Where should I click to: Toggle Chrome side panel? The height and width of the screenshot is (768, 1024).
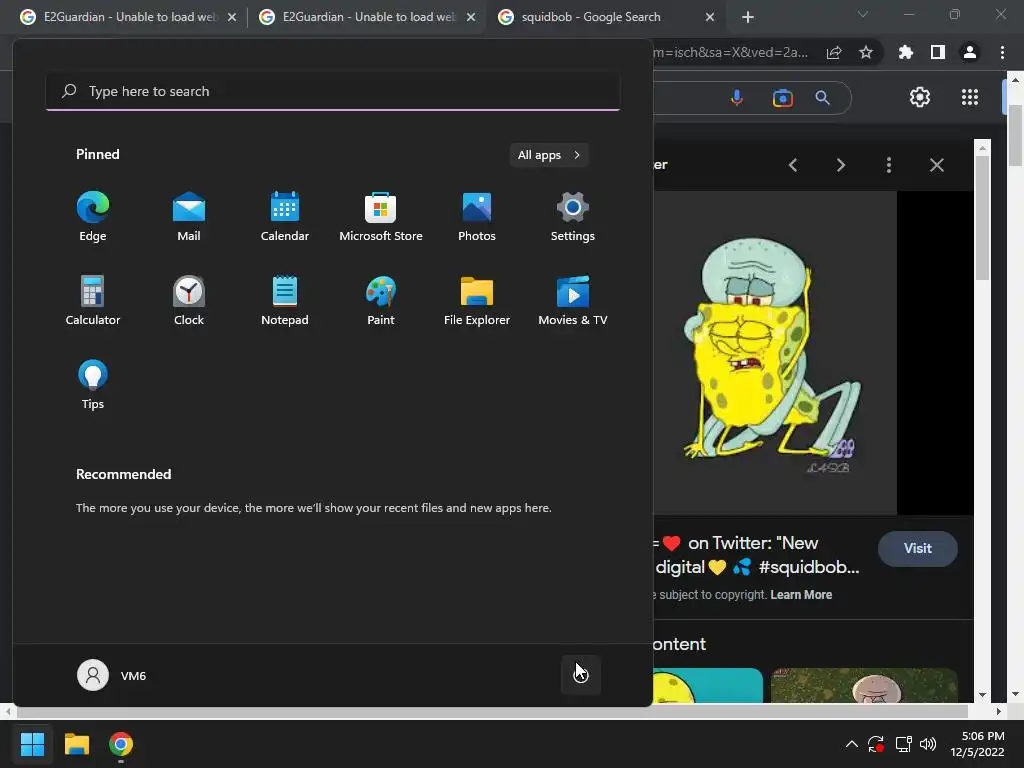coord(938,52)
